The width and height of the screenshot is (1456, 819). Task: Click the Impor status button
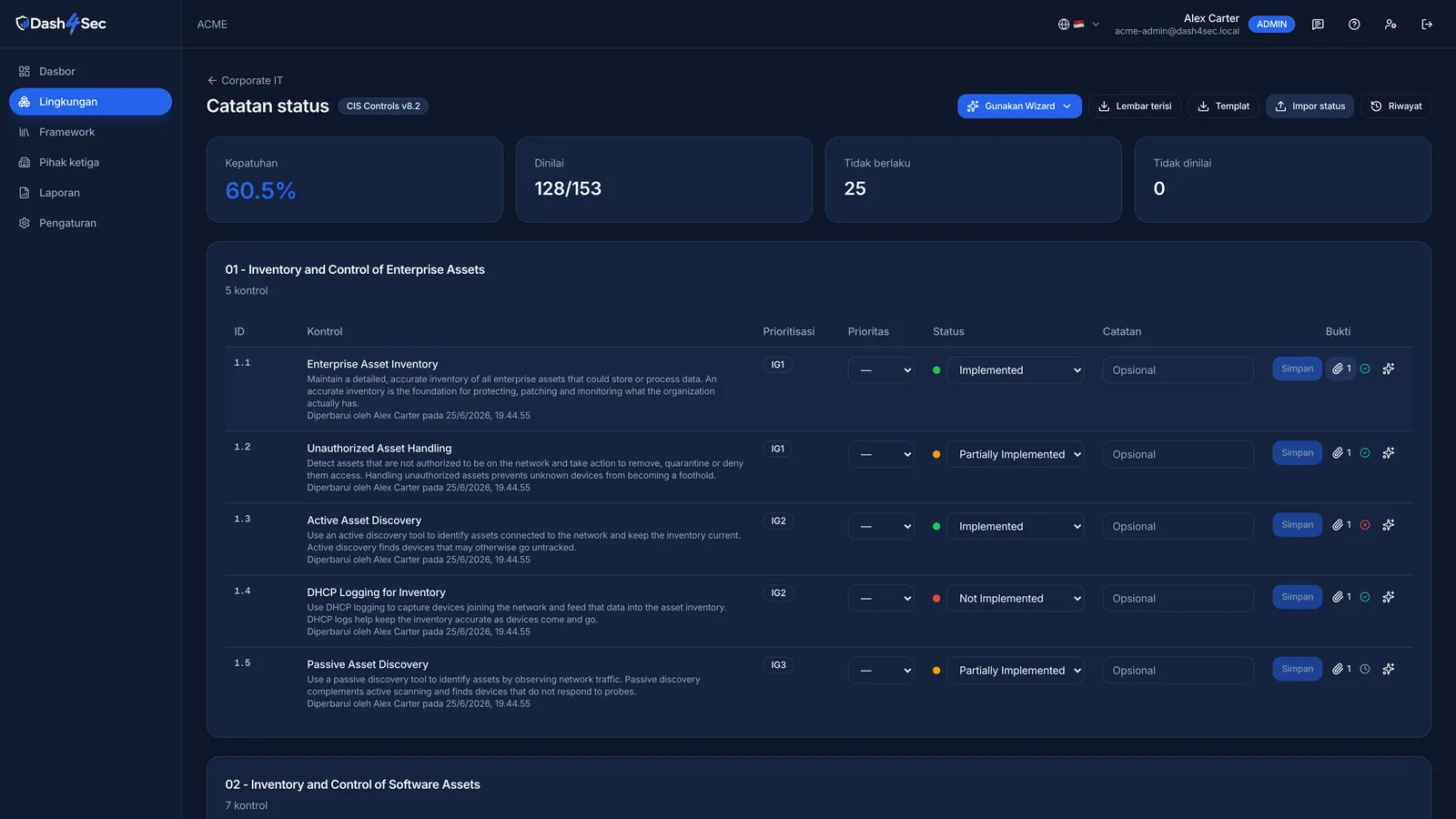click(x=1309, y=106)
